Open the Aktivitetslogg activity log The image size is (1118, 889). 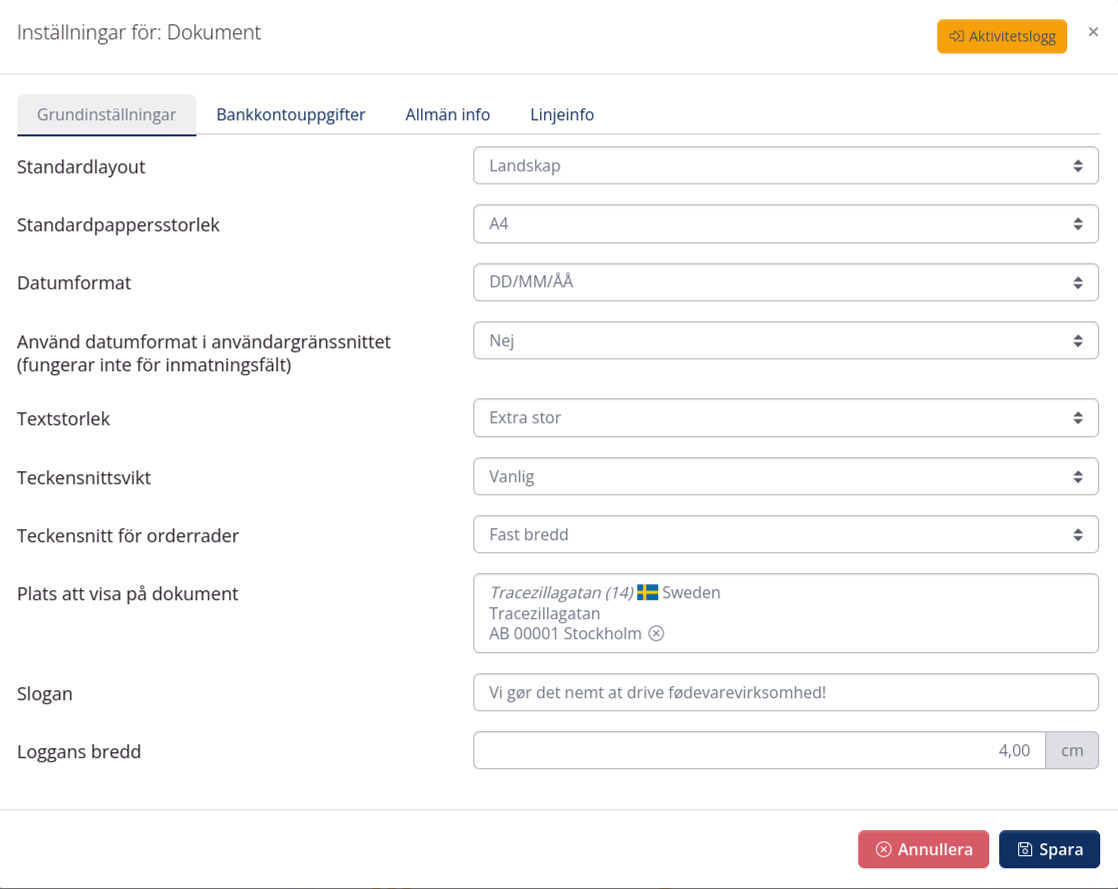coord(1002,36)
